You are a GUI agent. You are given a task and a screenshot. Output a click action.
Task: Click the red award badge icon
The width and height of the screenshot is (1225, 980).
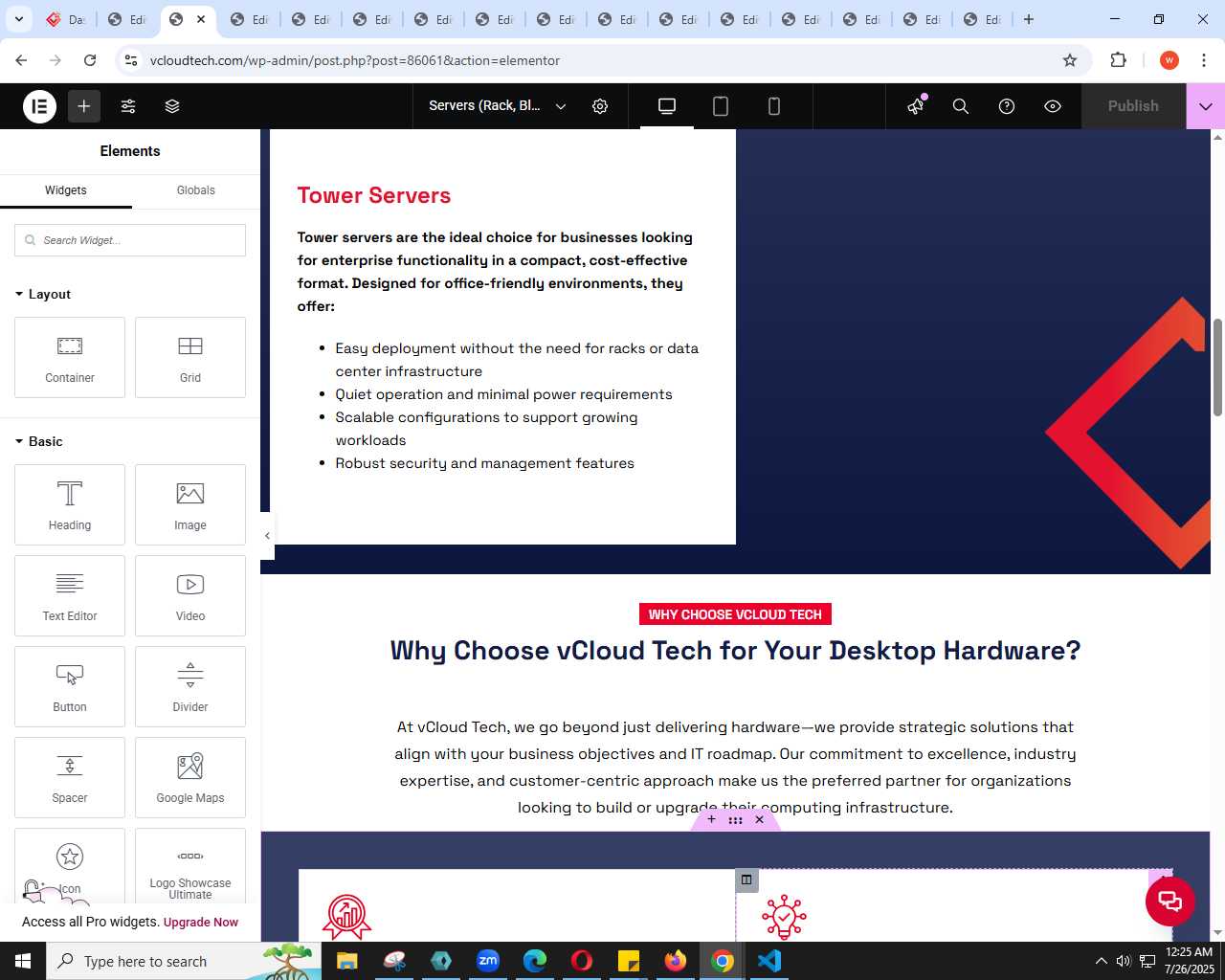346,917
